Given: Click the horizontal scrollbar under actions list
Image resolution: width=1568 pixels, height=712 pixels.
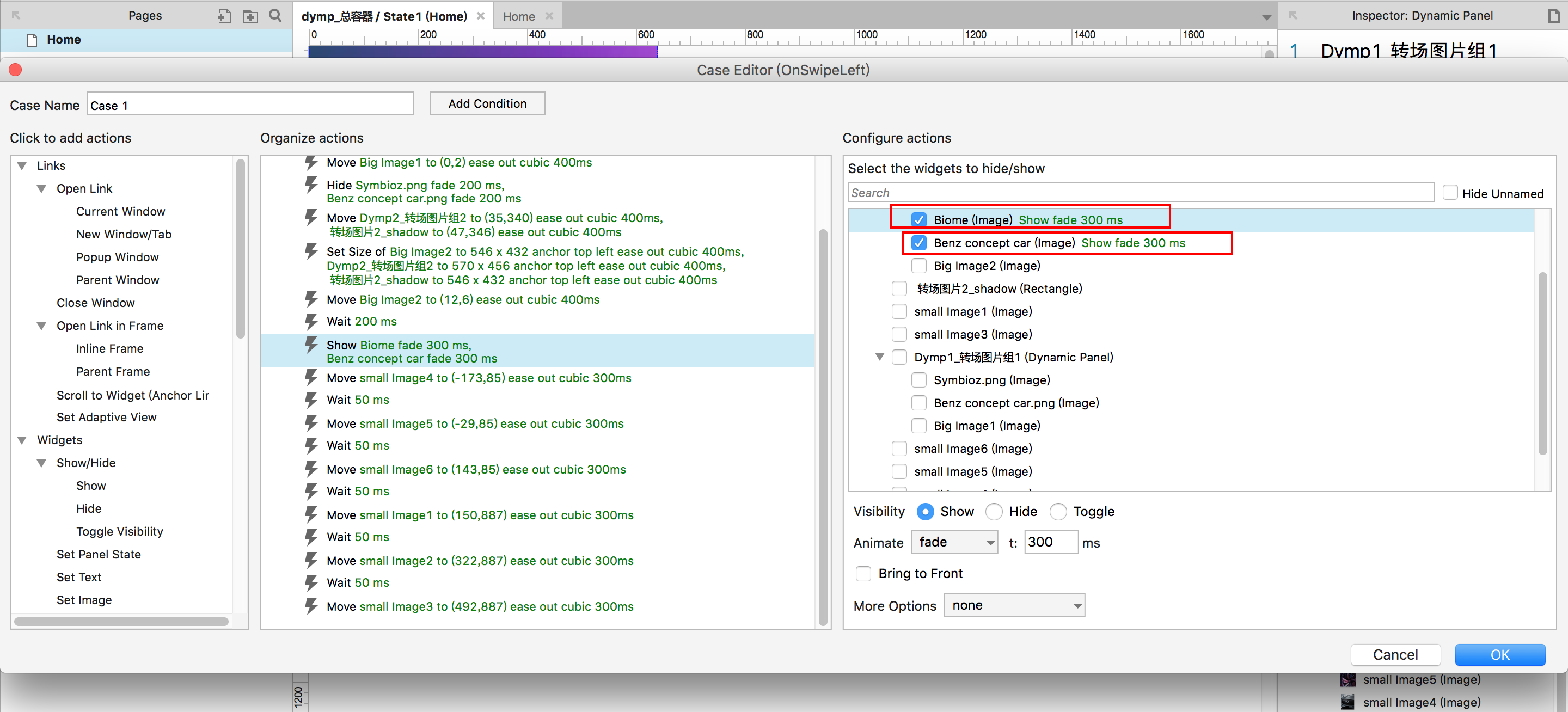Looking at the screenshot, I should click(122, 621).
